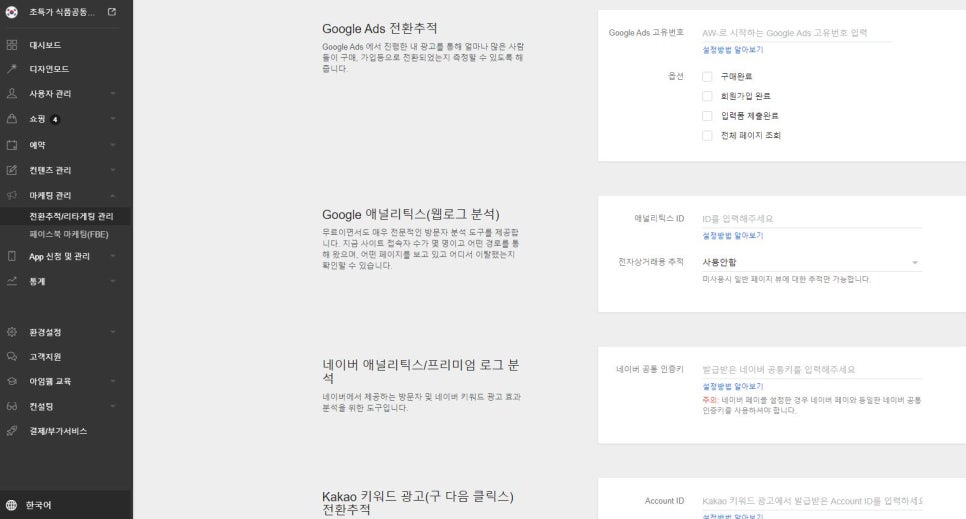Click the 컨설팅 glasses icon

12,407
